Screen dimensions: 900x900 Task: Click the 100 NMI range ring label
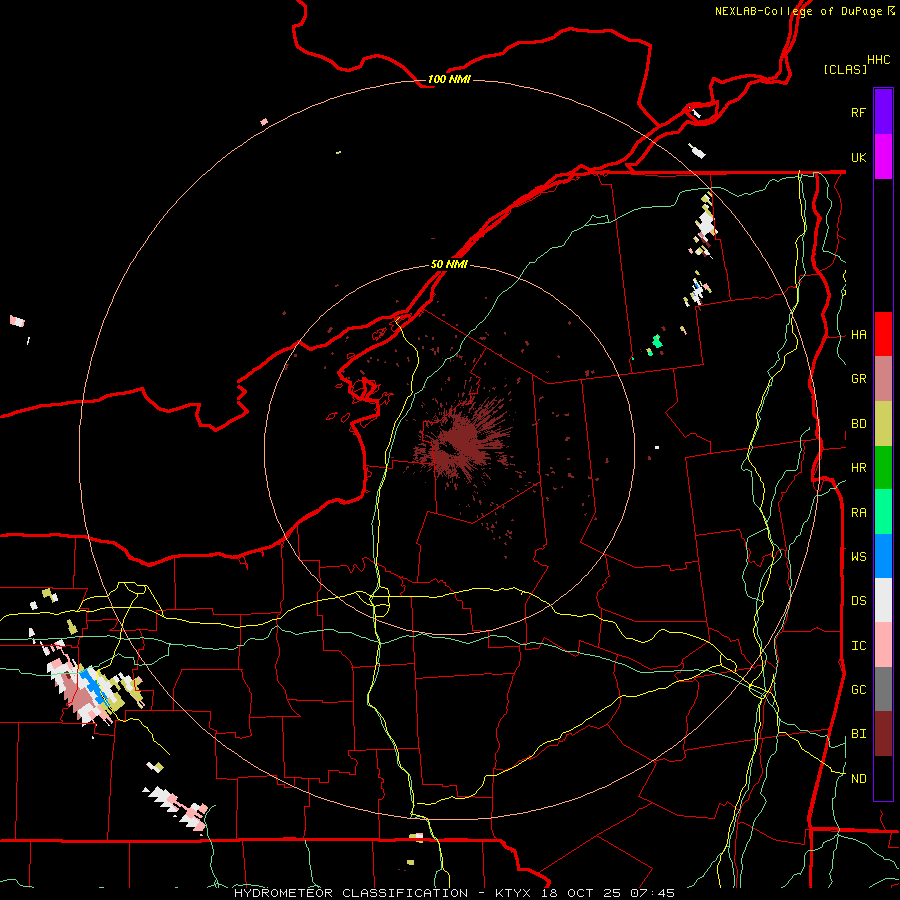point(449,79)
